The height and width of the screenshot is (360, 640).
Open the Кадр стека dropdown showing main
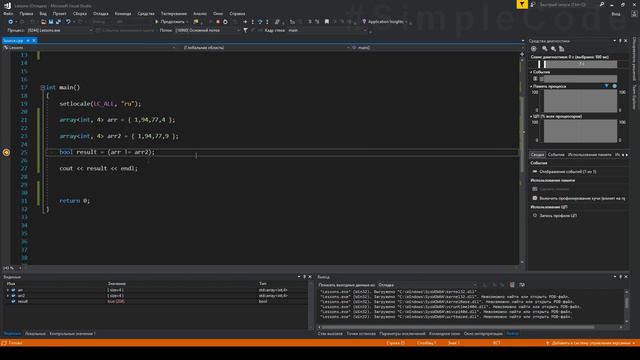click(327, 30)
